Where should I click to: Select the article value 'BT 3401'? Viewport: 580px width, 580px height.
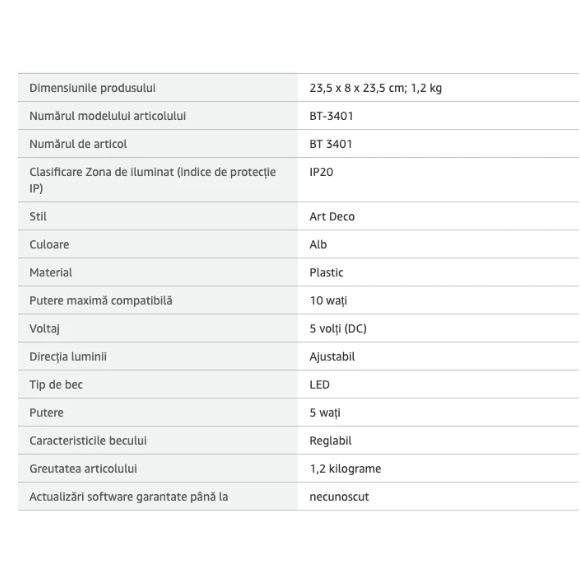coord(331,144)
